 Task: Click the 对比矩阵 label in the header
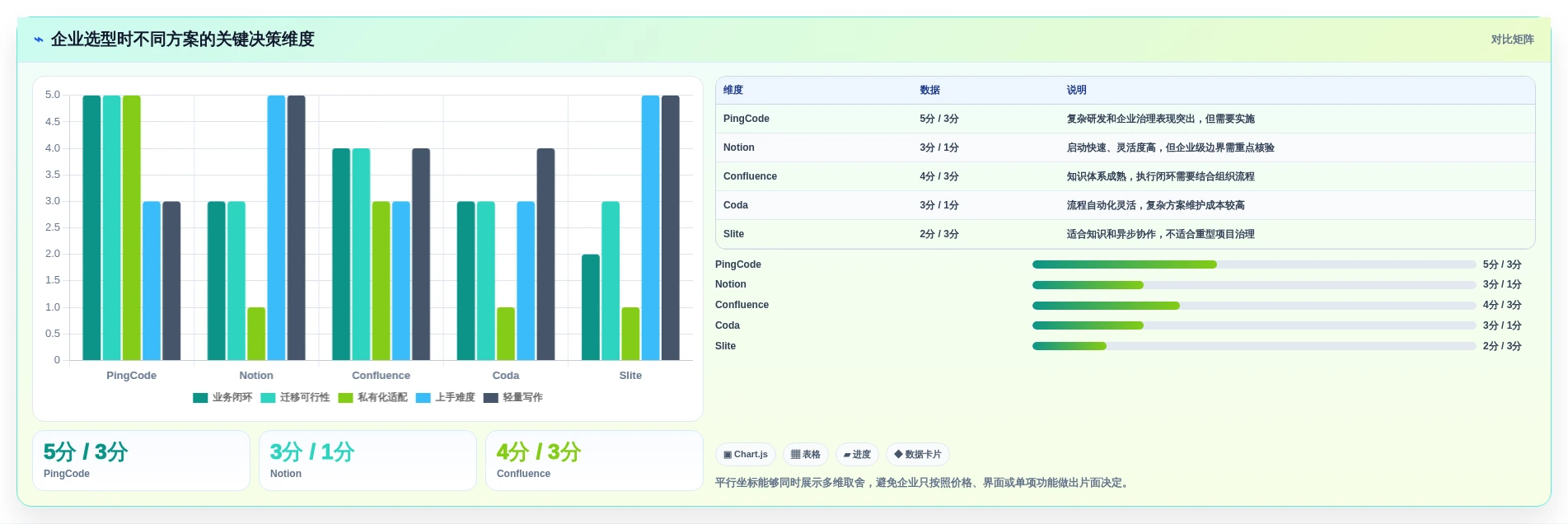click(x=1512, y=40)
